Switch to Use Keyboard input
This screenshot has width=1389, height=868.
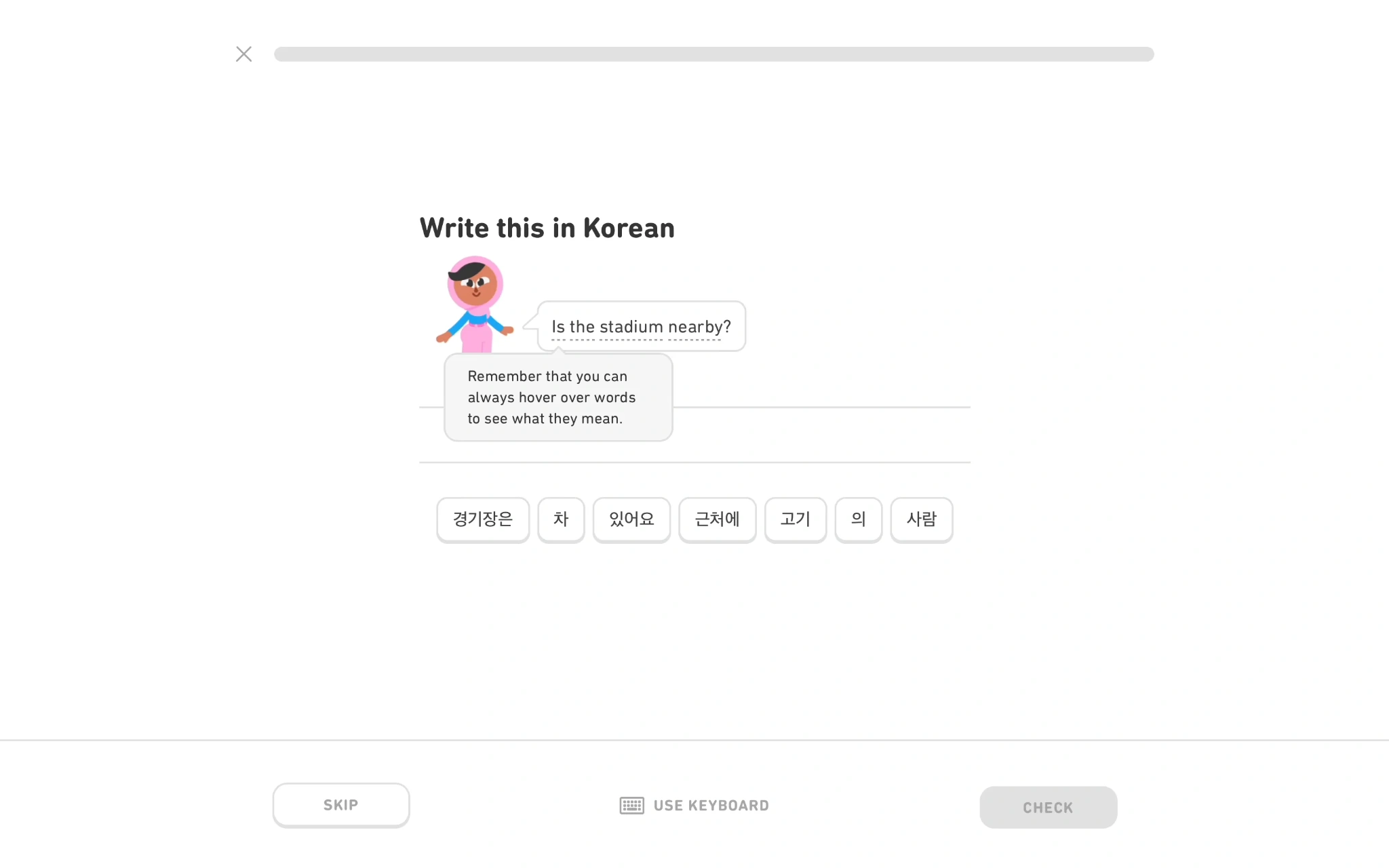[x=694, y=806]
